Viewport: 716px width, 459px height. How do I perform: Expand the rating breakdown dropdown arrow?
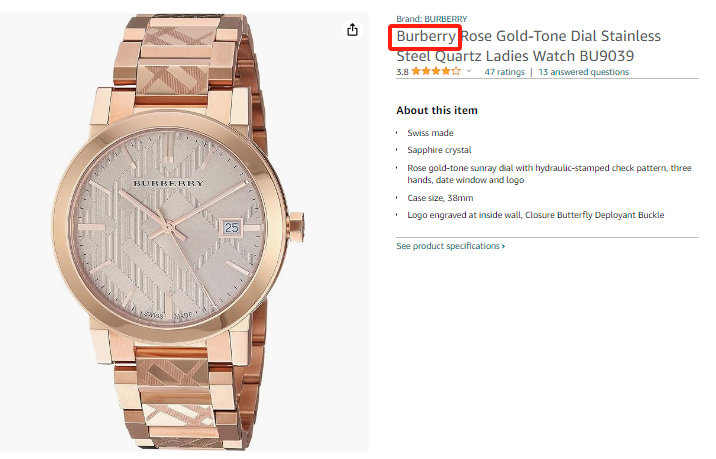point(468,72)
